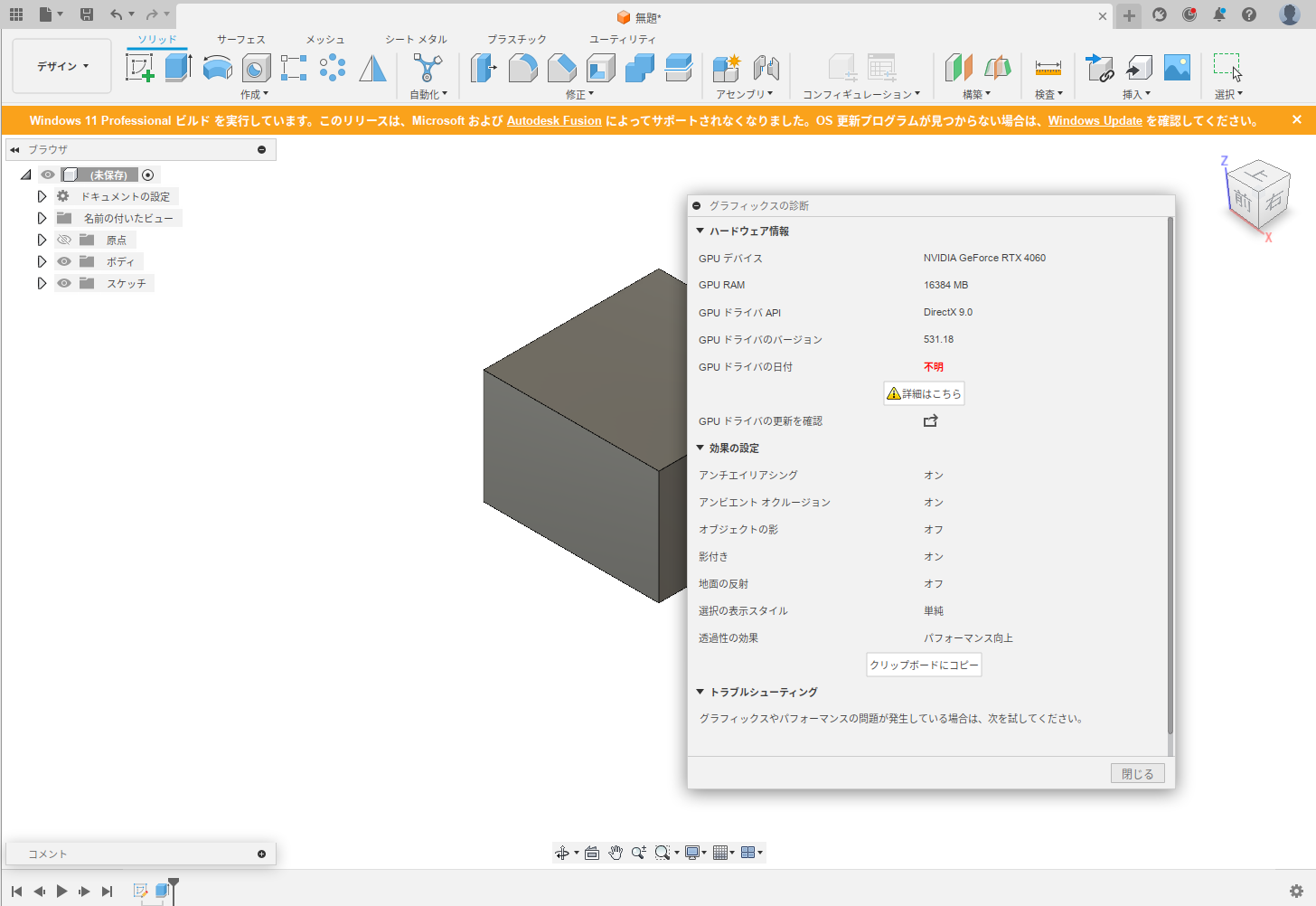The image size is (1316, 906).
Task: Click the New Component icon
Action: (727, 68)
